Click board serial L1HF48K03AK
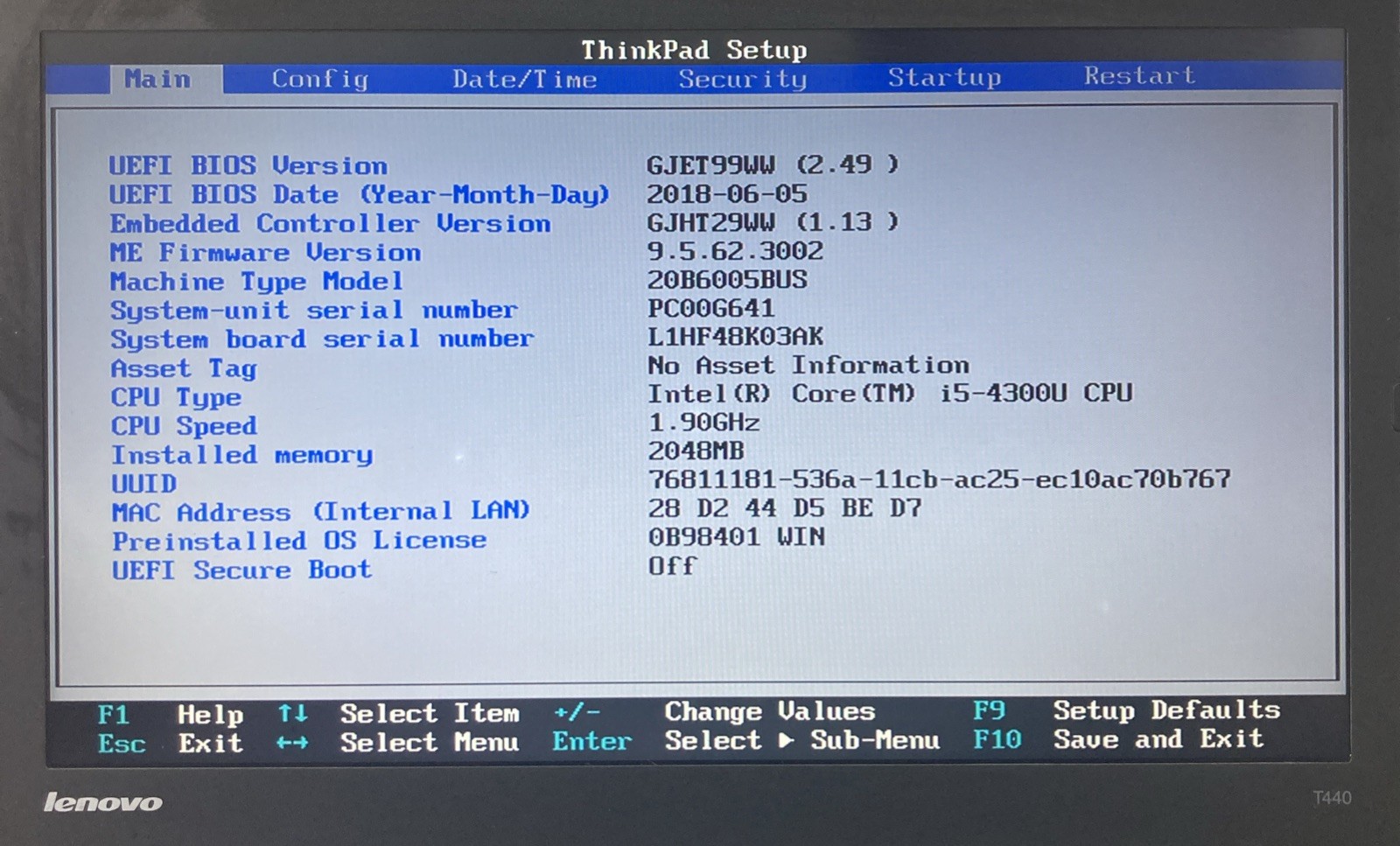 [x=736, y=337]
